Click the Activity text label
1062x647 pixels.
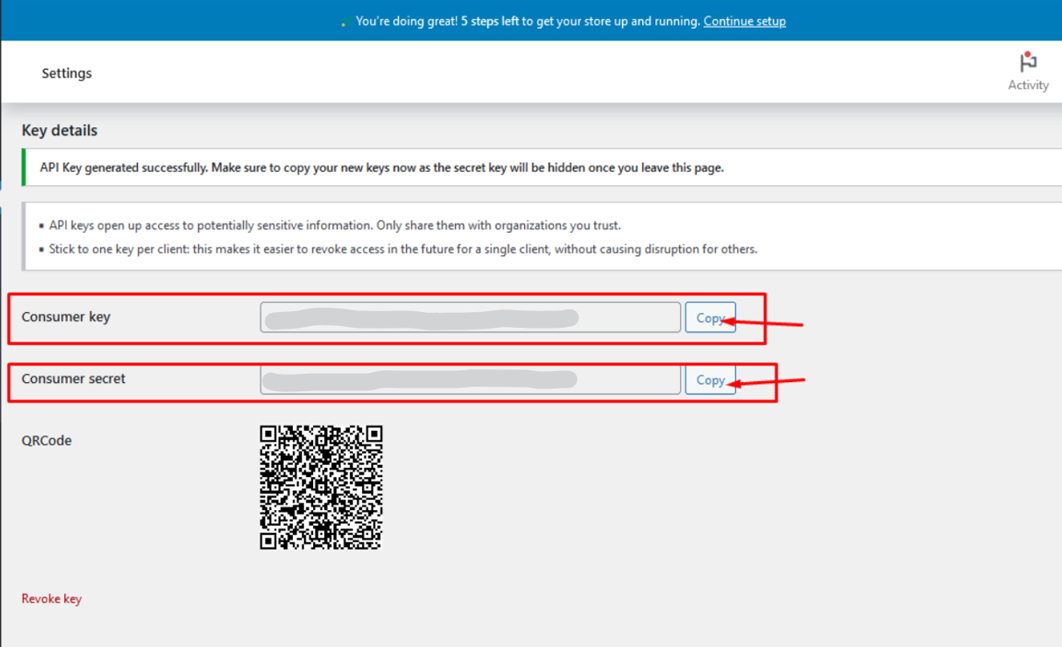(1028, 85)
